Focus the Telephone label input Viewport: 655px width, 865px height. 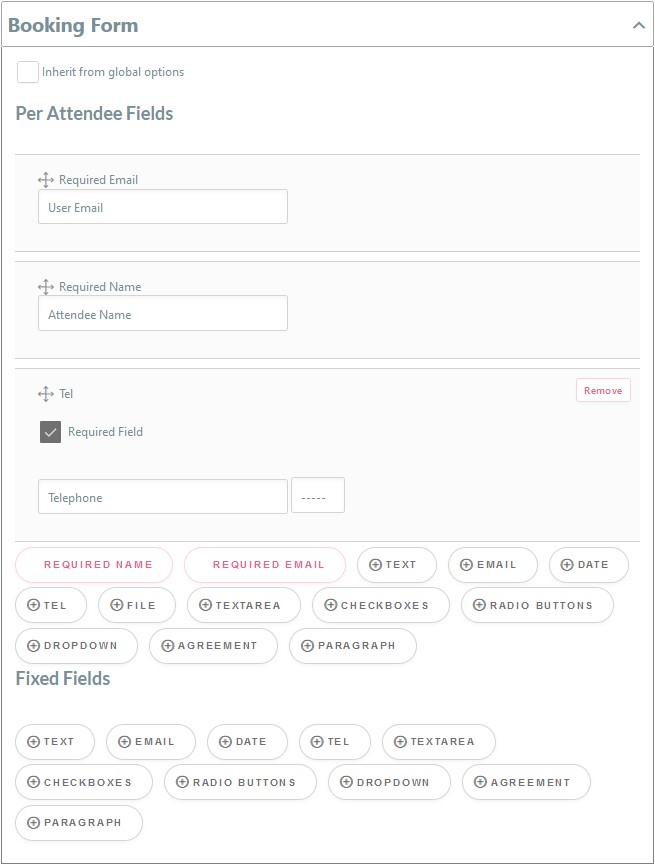[x=162, y=497]
